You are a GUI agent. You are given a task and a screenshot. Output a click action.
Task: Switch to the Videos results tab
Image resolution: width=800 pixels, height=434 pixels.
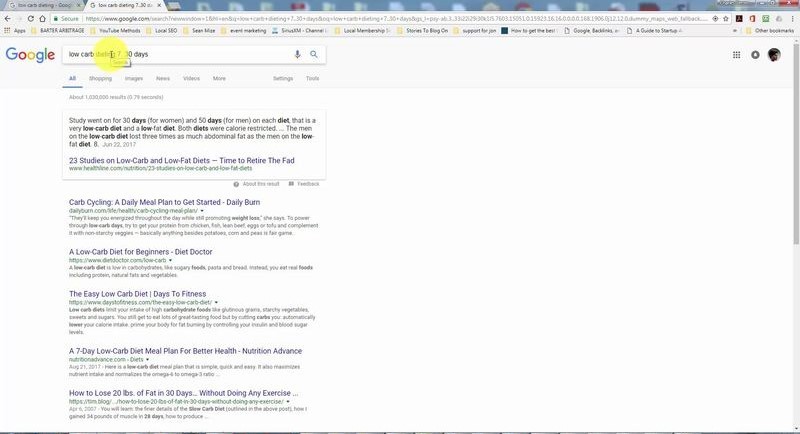tap(191, 78)
